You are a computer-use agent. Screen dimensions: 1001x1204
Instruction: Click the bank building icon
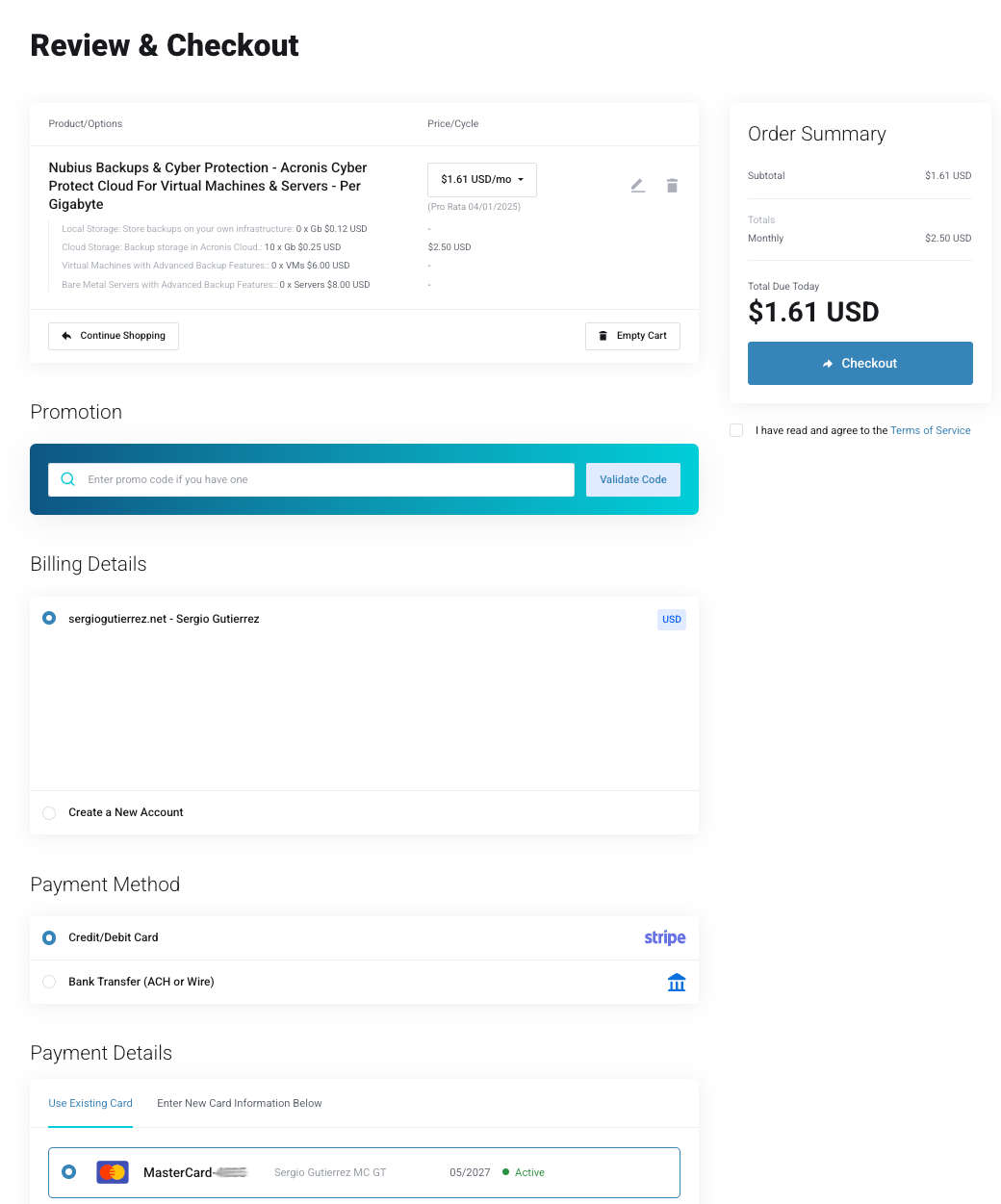click(677, 982)
